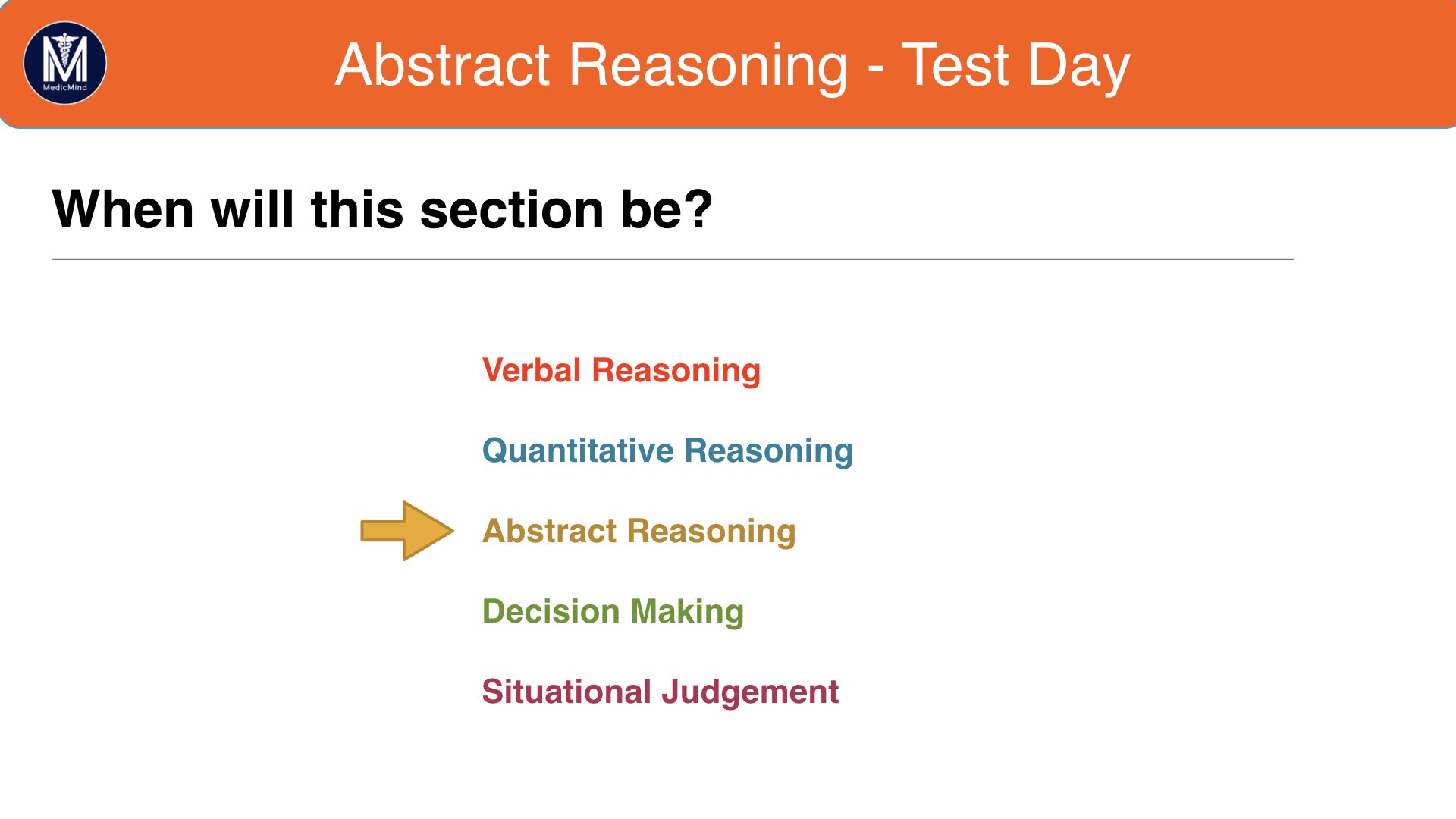This screenshot has height=819, width=1456.
Task: Click the 'When will this section be?' heading
Action: coord(382,209)
